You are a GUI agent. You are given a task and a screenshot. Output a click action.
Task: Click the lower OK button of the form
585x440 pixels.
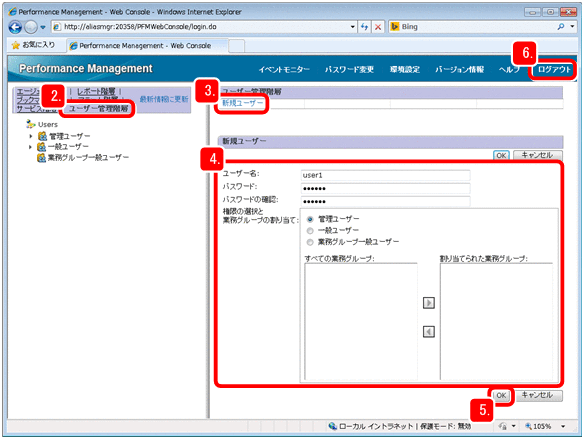point(501,396)
